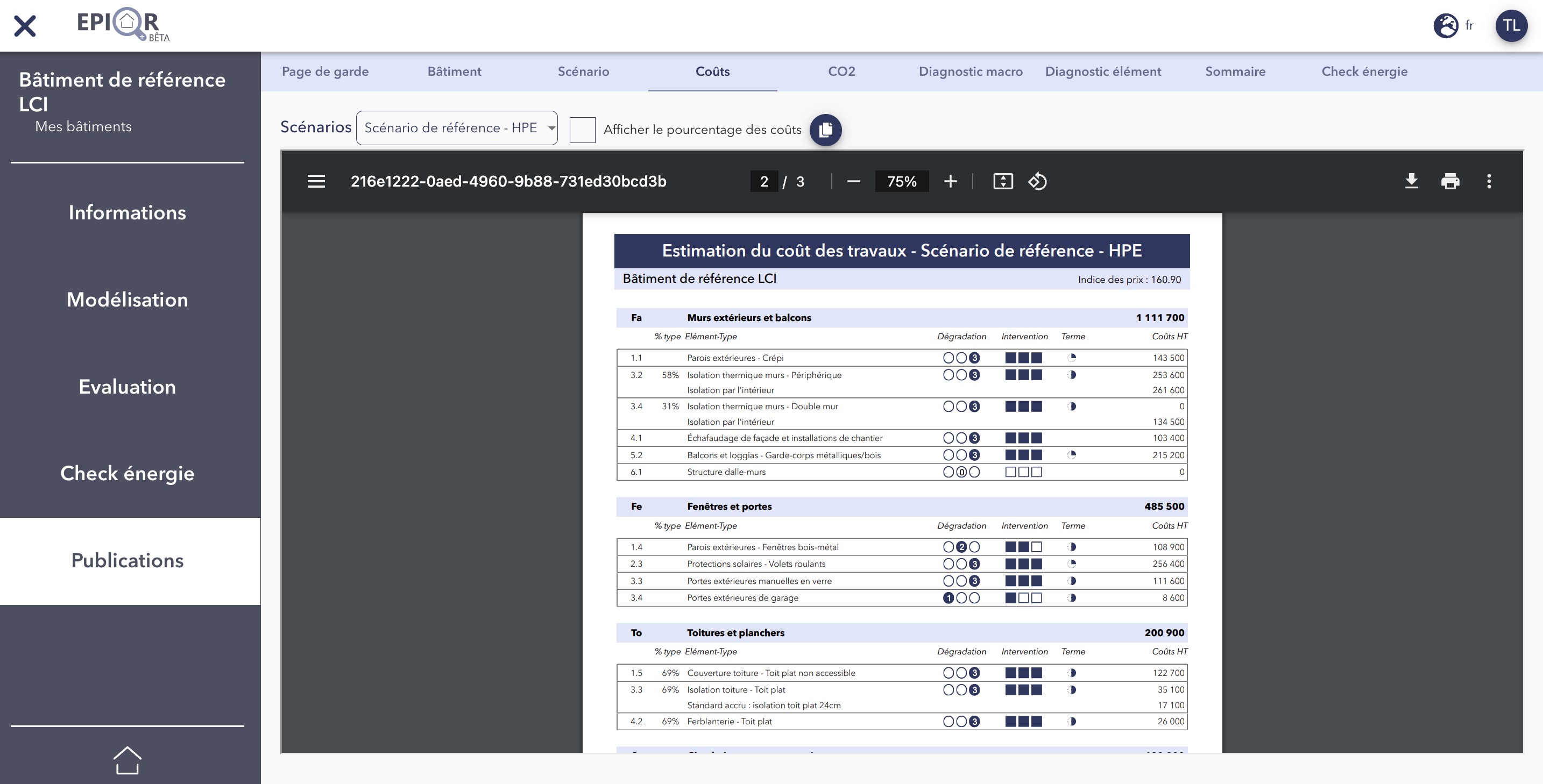Click the Murs extérieurs et balcons total 1 111 700
The image size is (1543, 784).
pos(1159,317)
